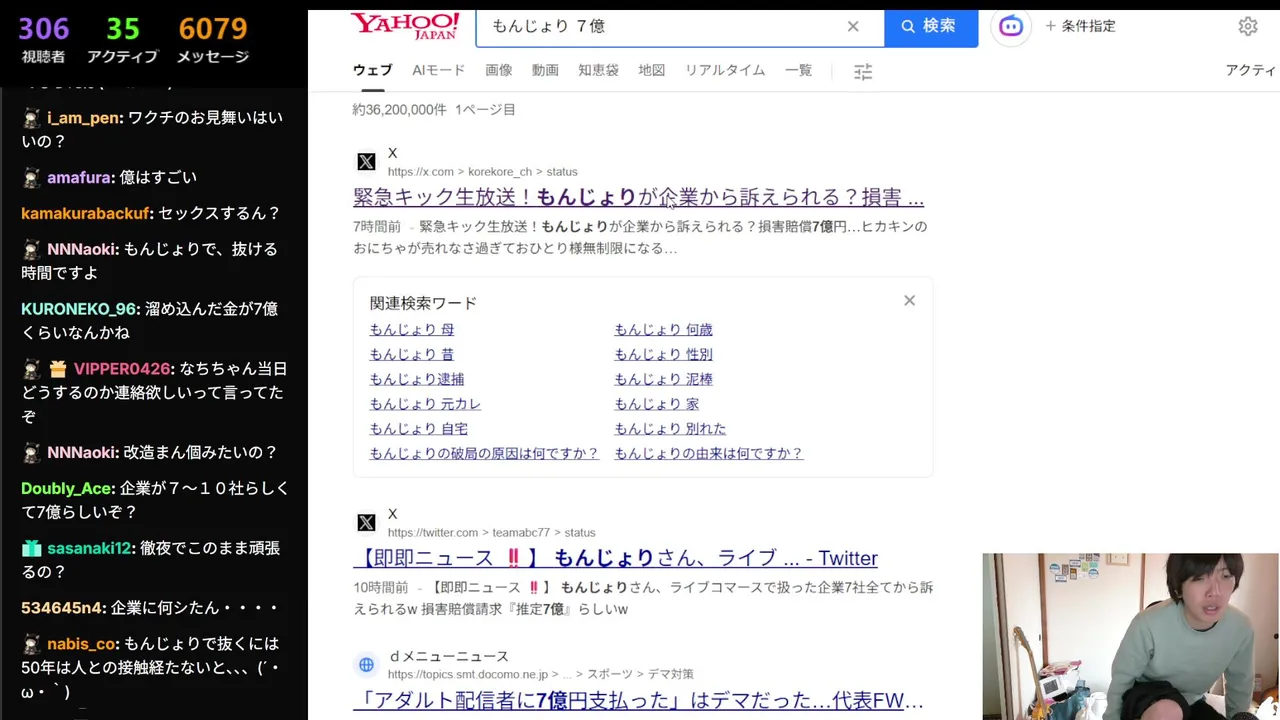The image size is (1280, 720).
Task: Select the ウェブ tab
Action: [372, 70]
